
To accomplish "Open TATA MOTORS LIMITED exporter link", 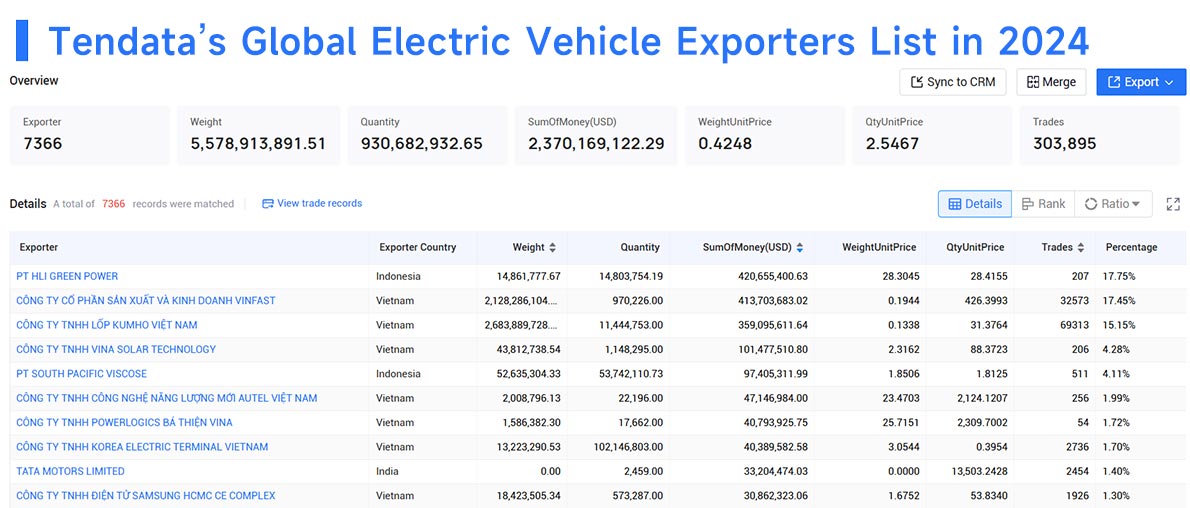I will [71, 471].
